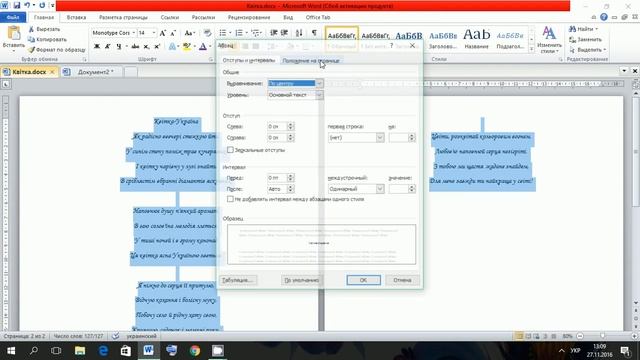Screen dimensions: 640x360
Task: Open the Файл tab
Action: (x=13, y=18)
